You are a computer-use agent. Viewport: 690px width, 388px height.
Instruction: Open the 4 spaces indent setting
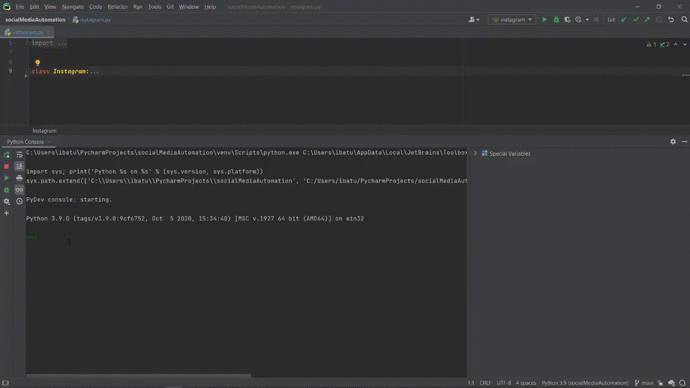click(526, 383)
